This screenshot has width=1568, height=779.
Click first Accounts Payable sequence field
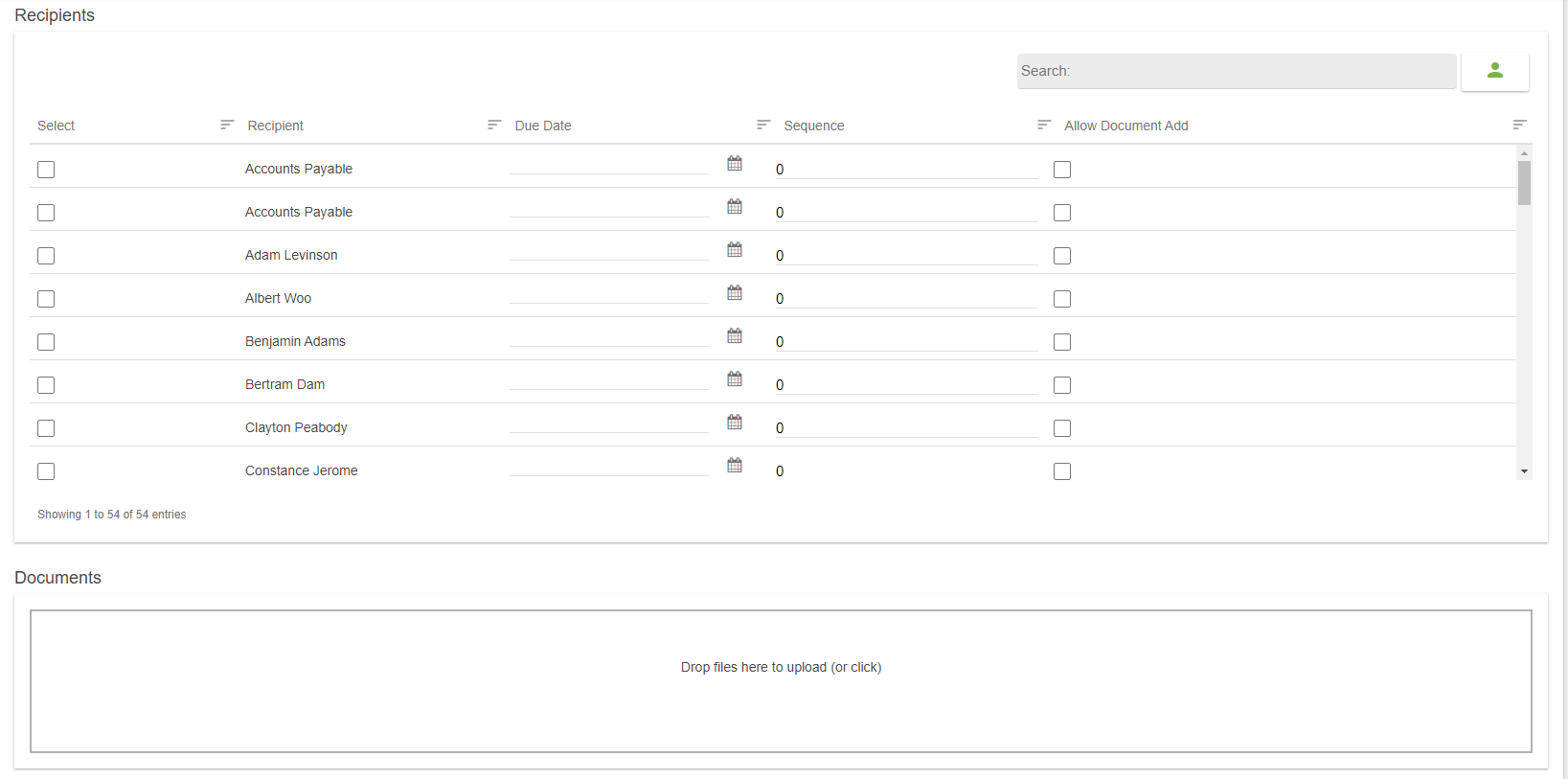coord(906,169)
